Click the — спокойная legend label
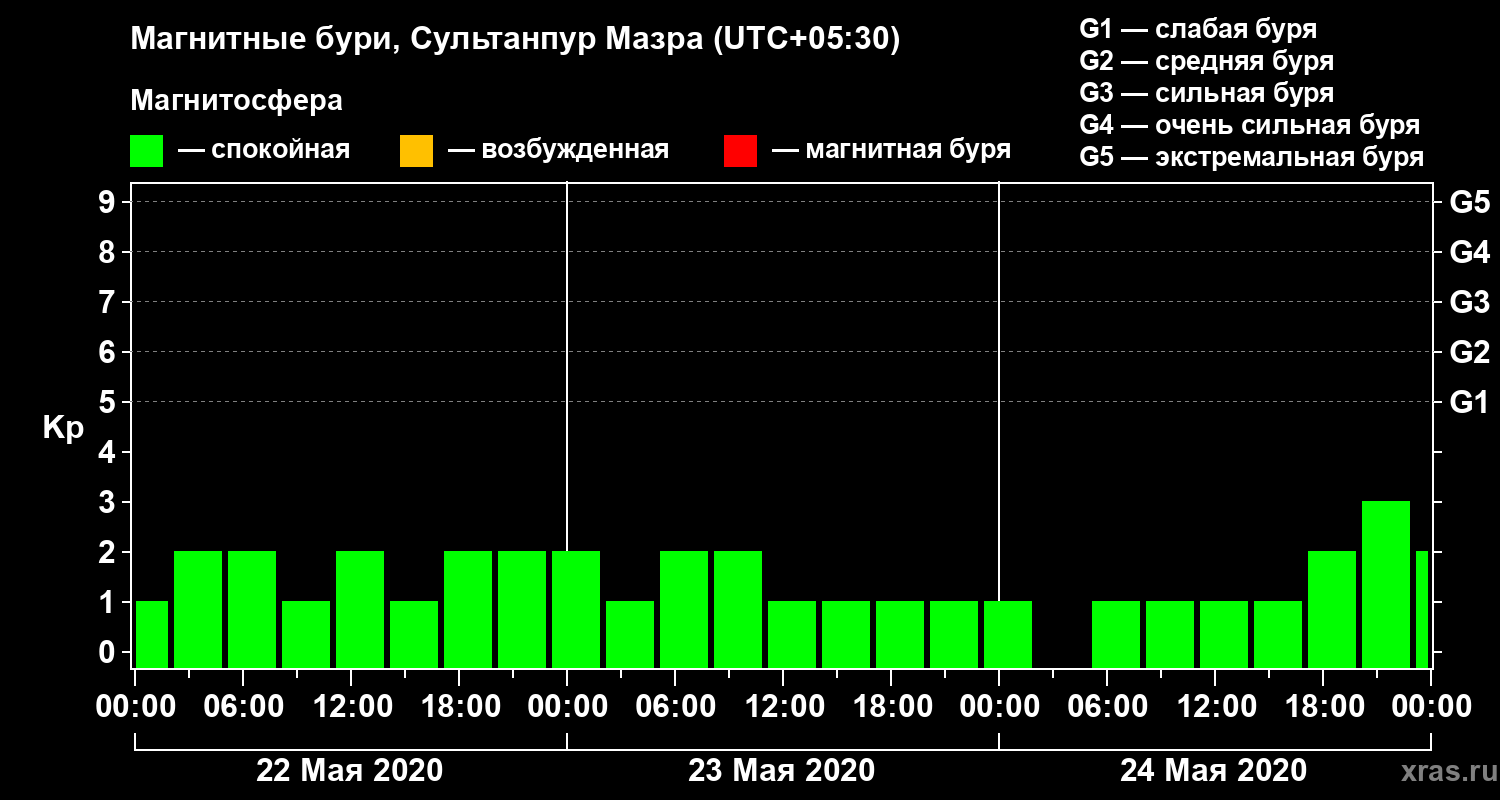This screenshot has height=800, width=1500. (264, 151)
